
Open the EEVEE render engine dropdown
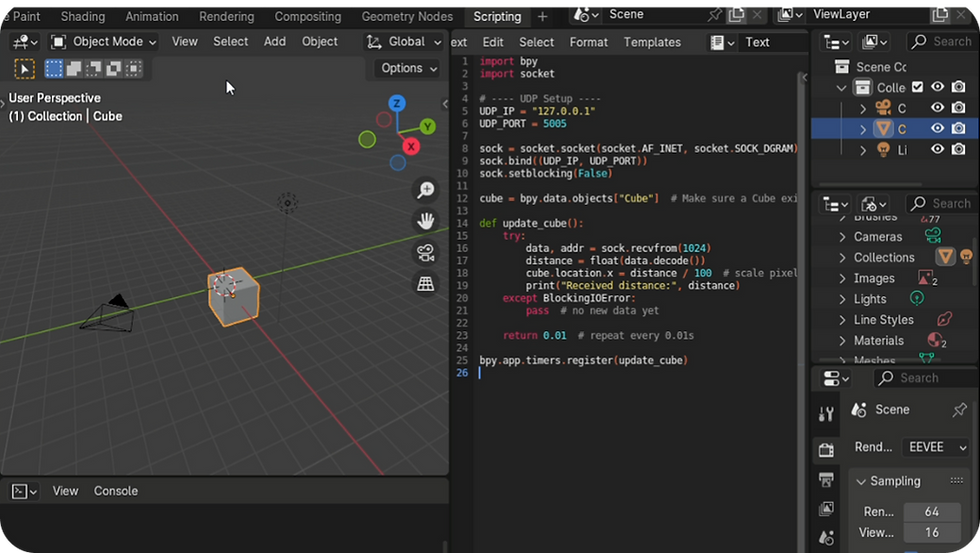click(935, 447)
